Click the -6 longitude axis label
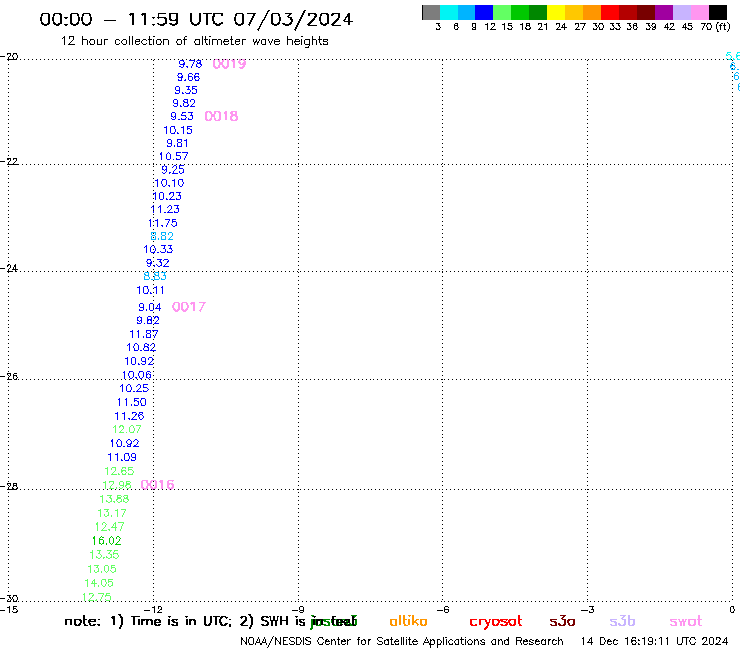740x650 pixels. pos(443,609)
